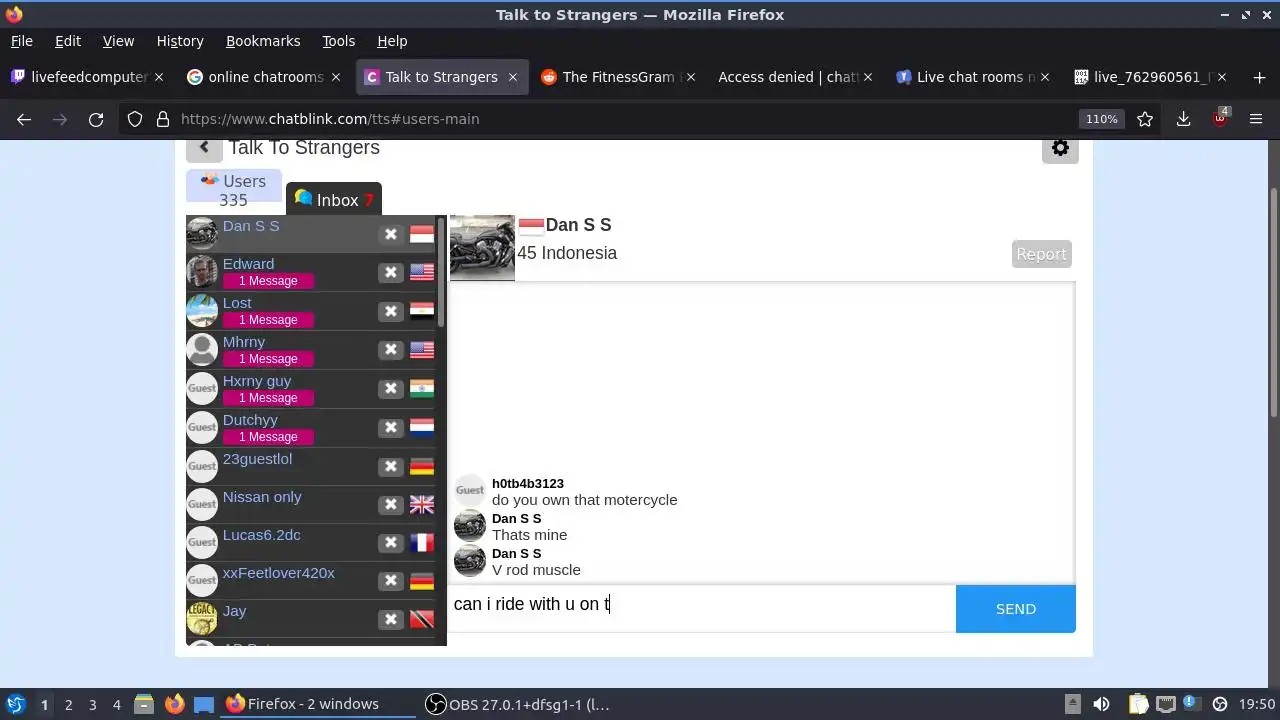The width and height of the screenshot is (1280, 720).
Task: Open the Tools menu
Action: point(338,41)
